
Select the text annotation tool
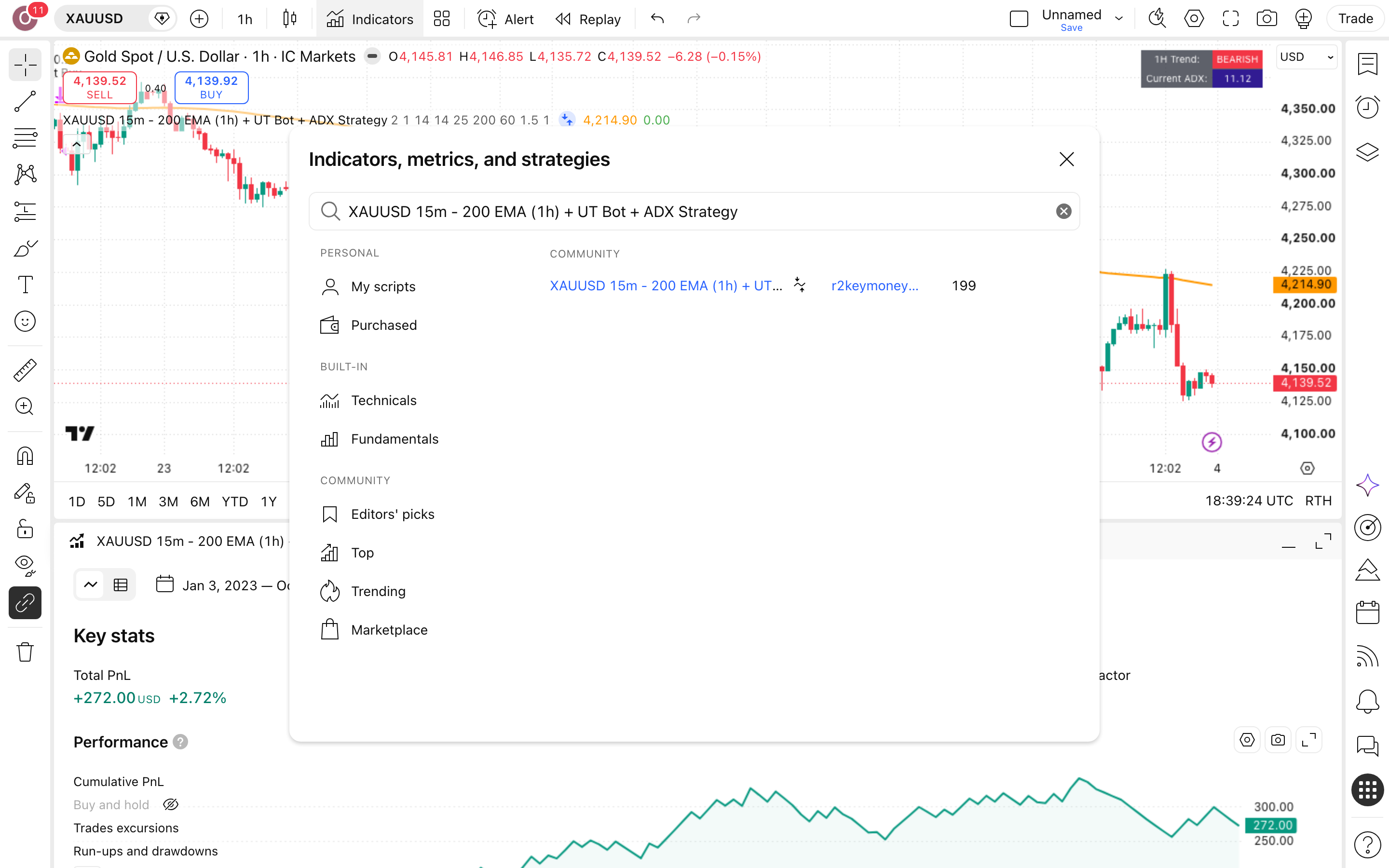(25, 285)
